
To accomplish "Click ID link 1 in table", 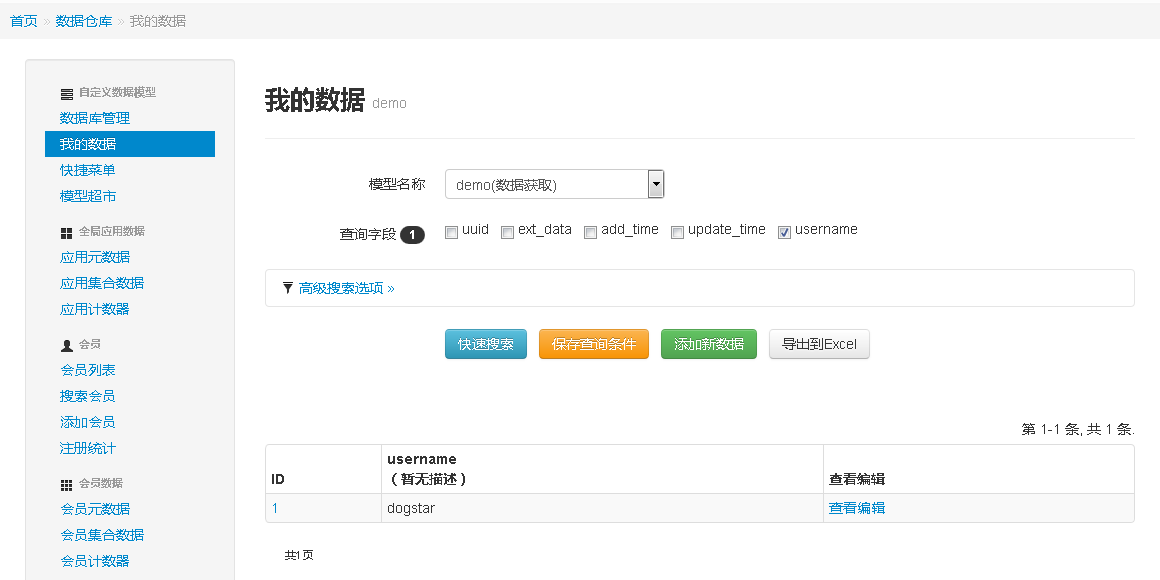I will pyautogui.click(x=275, y=508).
